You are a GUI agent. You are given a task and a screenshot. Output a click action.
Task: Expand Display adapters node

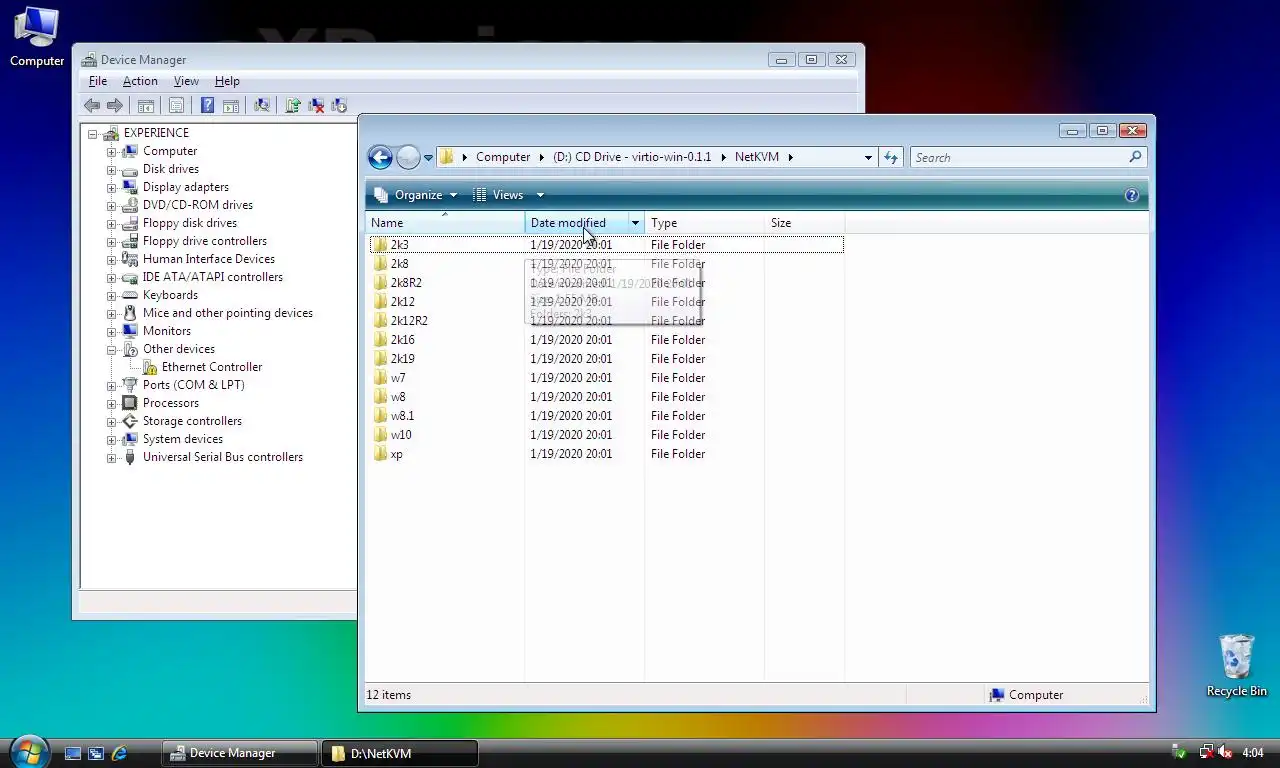(112, 187)
